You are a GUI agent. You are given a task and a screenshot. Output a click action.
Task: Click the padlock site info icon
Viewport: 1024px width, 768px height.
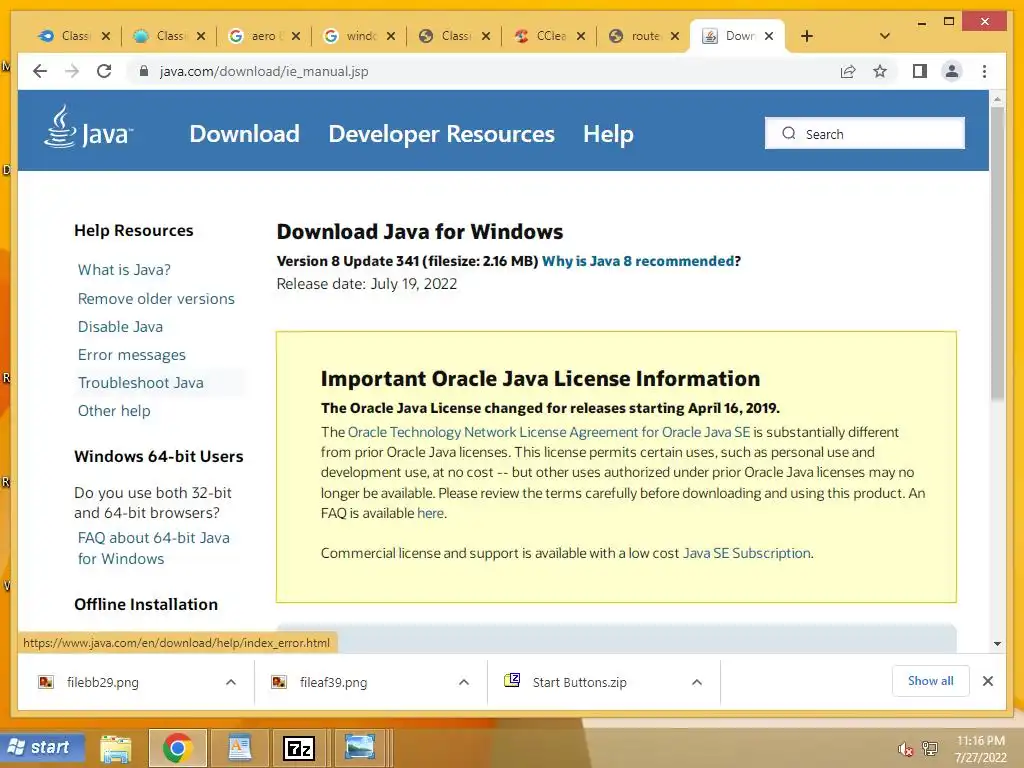pos(144,71)
